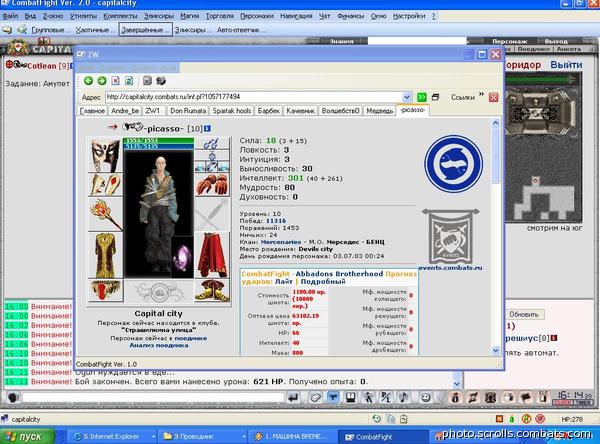Switch to the Don Rumata tab
The image size is (600, 444).
[x=188, y=111]
